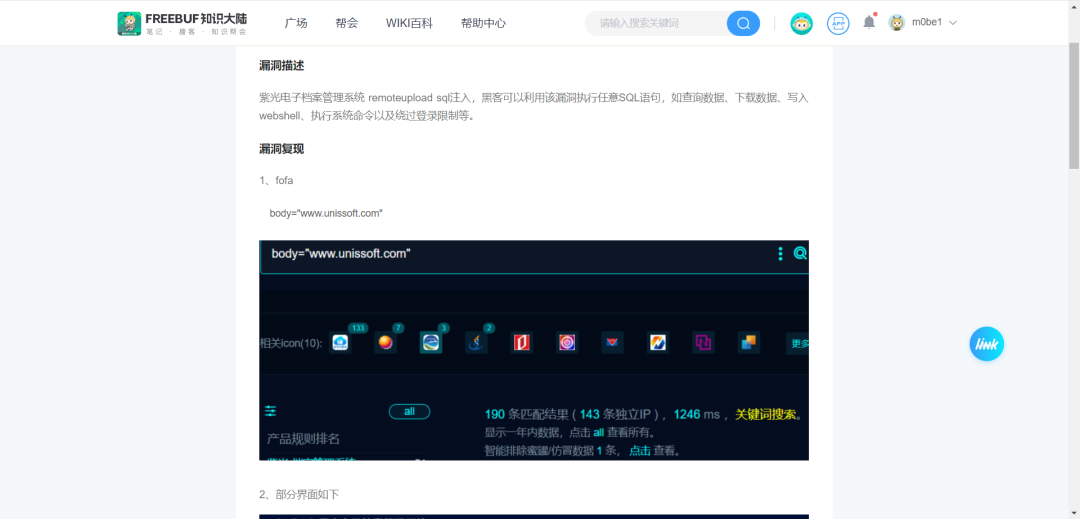Focus the search keyword input field

658,23
